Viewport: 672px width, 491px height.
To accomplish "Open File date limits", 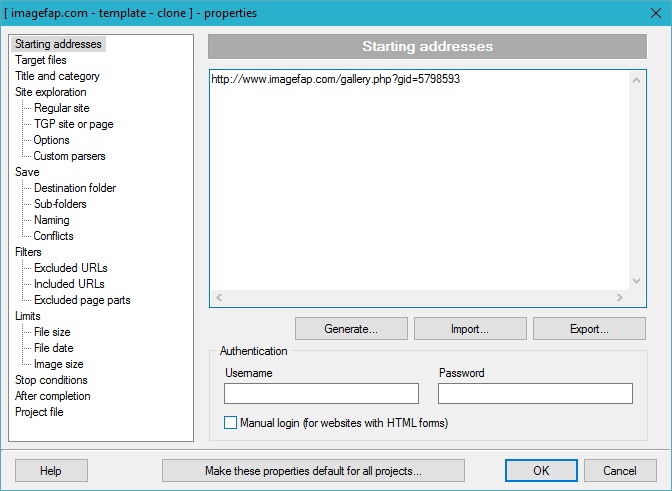I will click(54, 348).
